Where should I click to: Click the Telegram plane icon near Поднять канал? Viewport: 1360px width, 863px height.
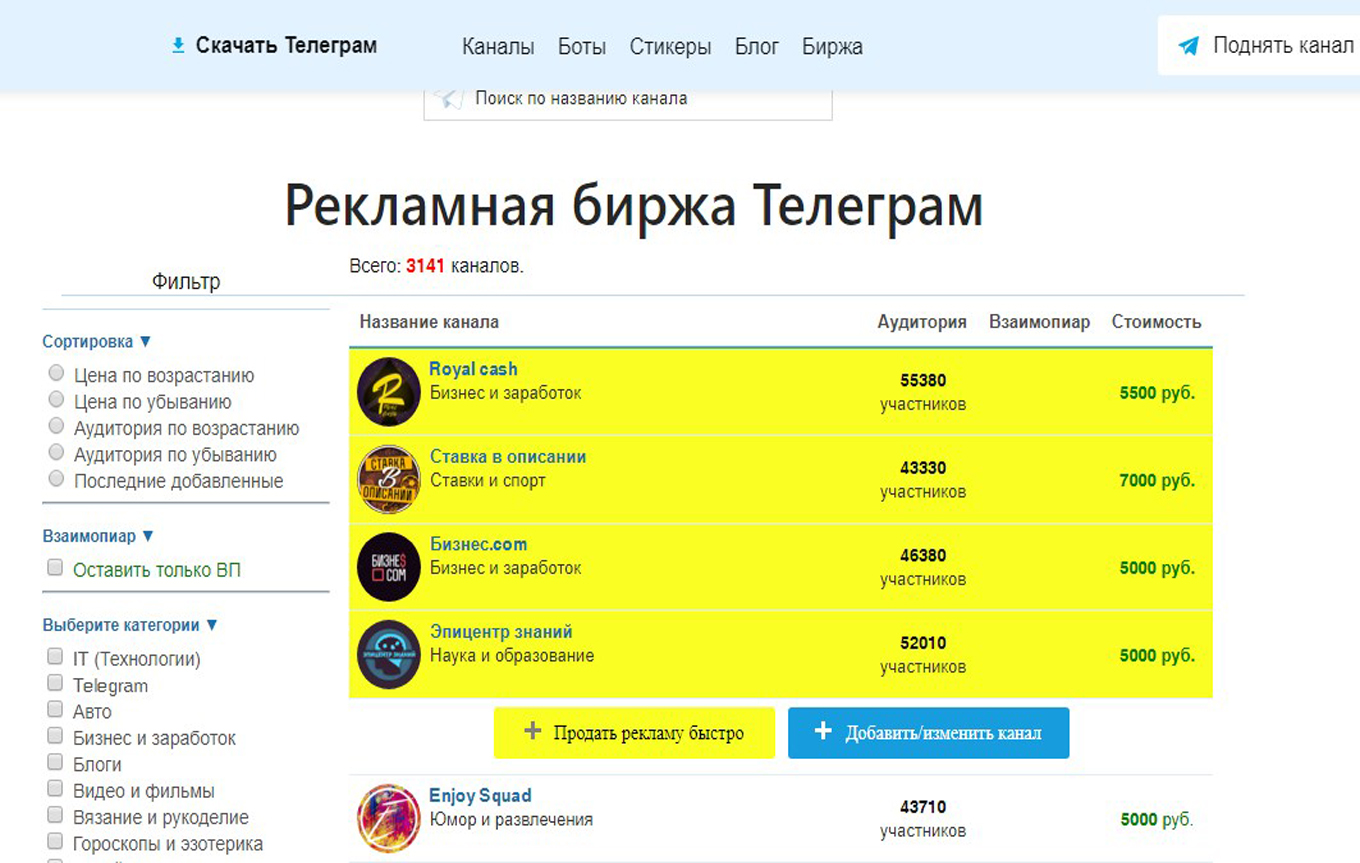(x=1188, y=46)
